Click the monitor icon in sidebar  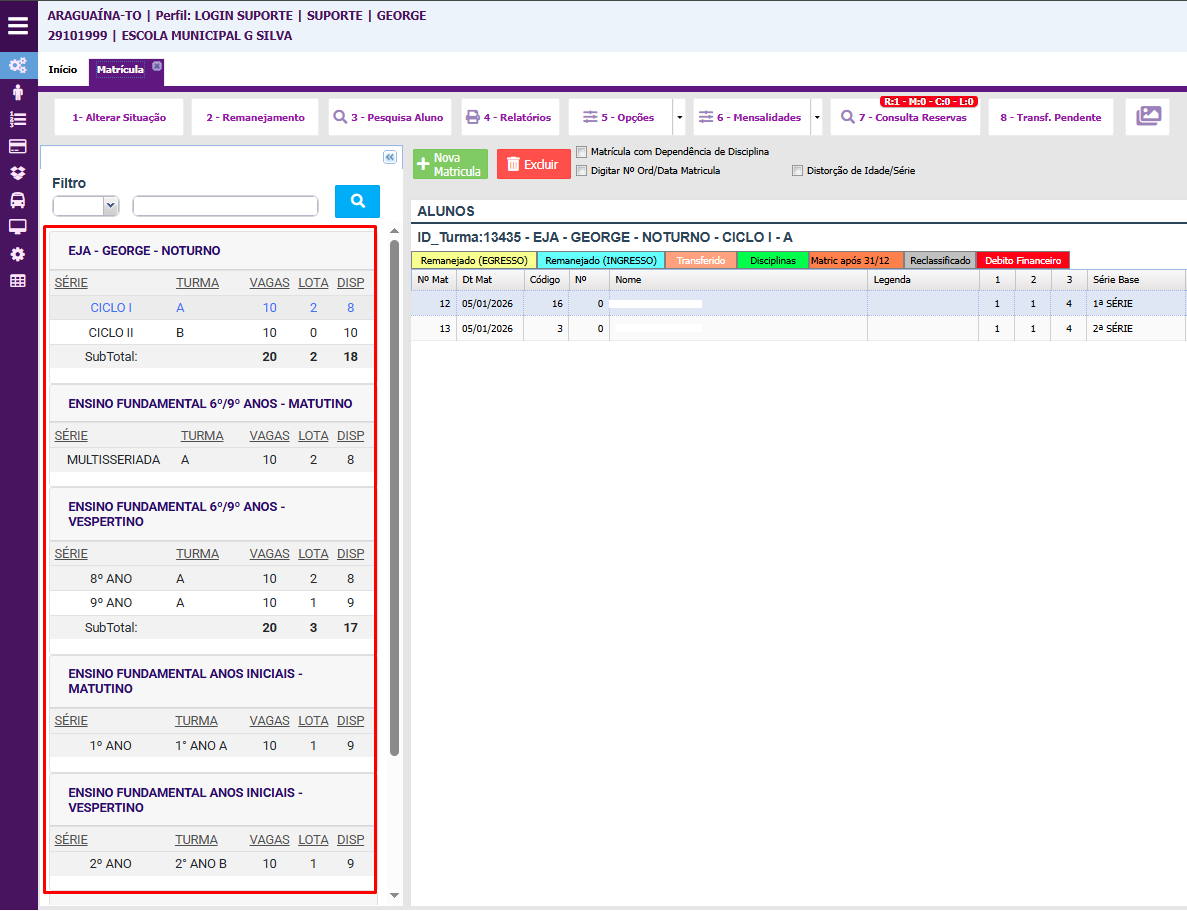[x=18, y=227]
